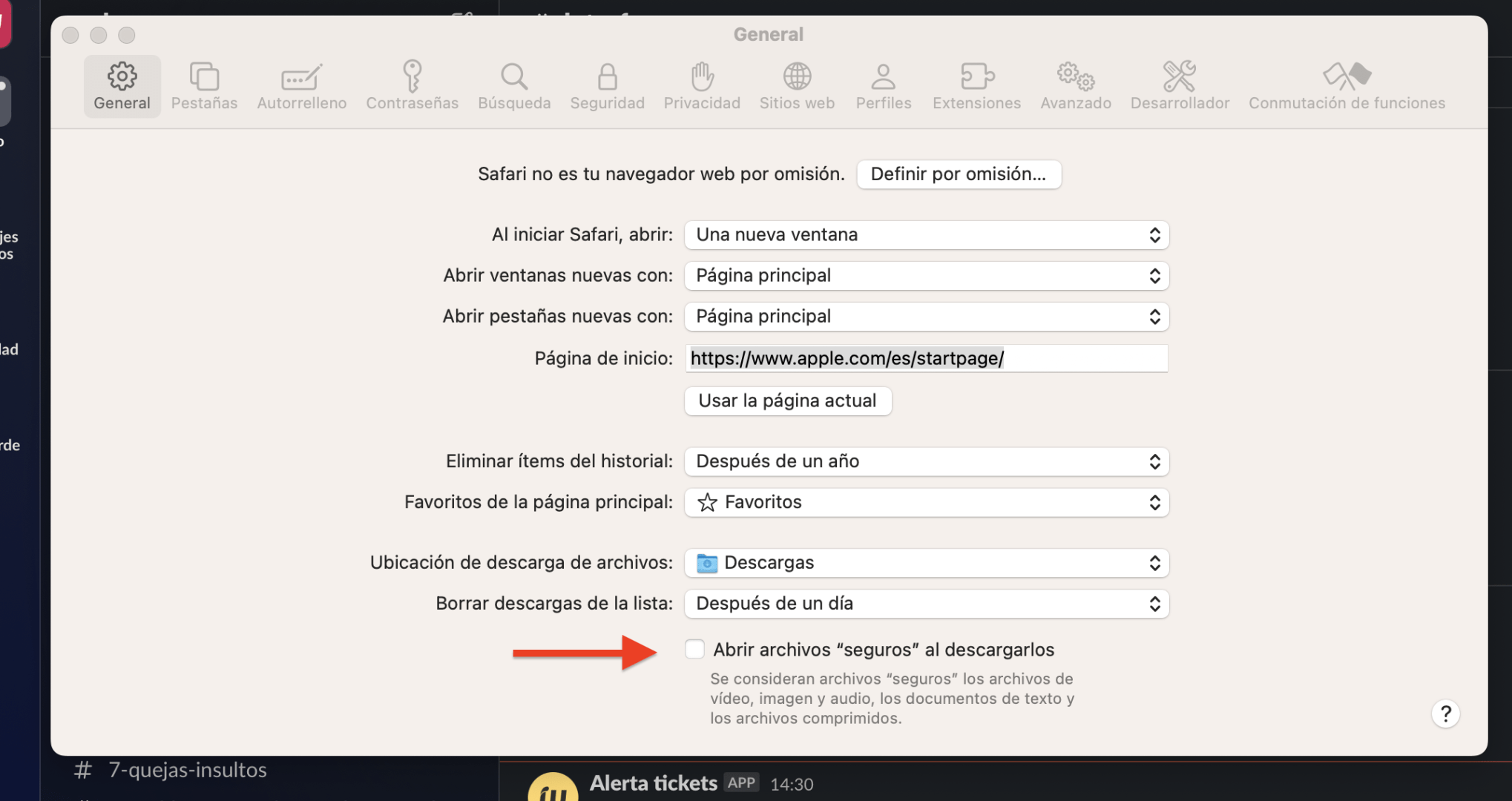Open the Al iniciar Safari, abrir dropdown
1512x801 pixels.
(x=927, y=235)
